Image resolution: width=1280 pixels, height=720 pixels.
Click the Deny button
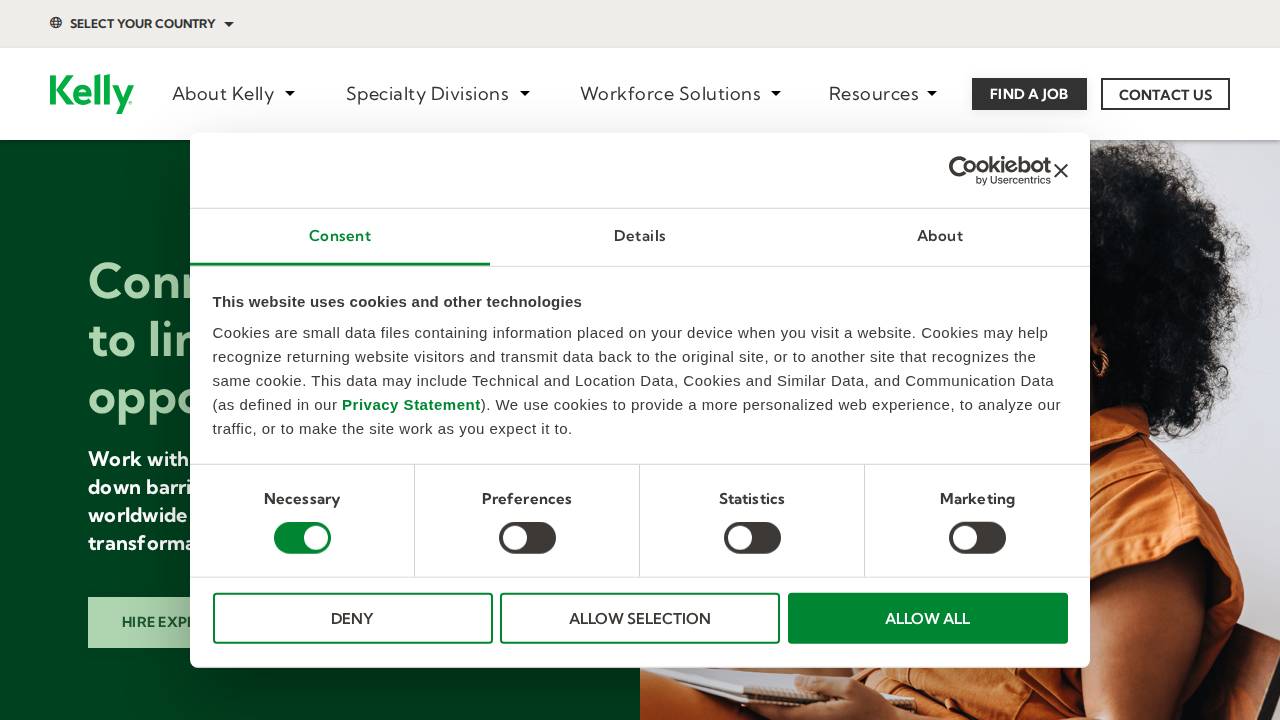352,618
